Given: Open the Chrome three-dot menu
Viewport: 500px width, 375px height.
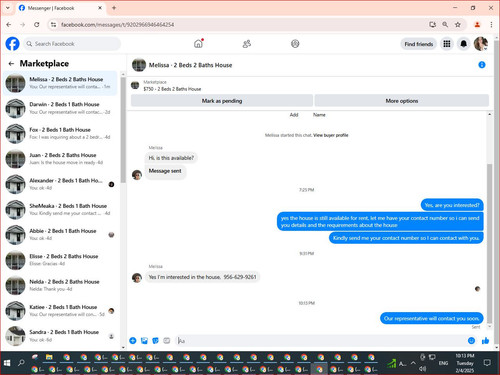Looking at the screenshot, I should click(x=491, y=24).
